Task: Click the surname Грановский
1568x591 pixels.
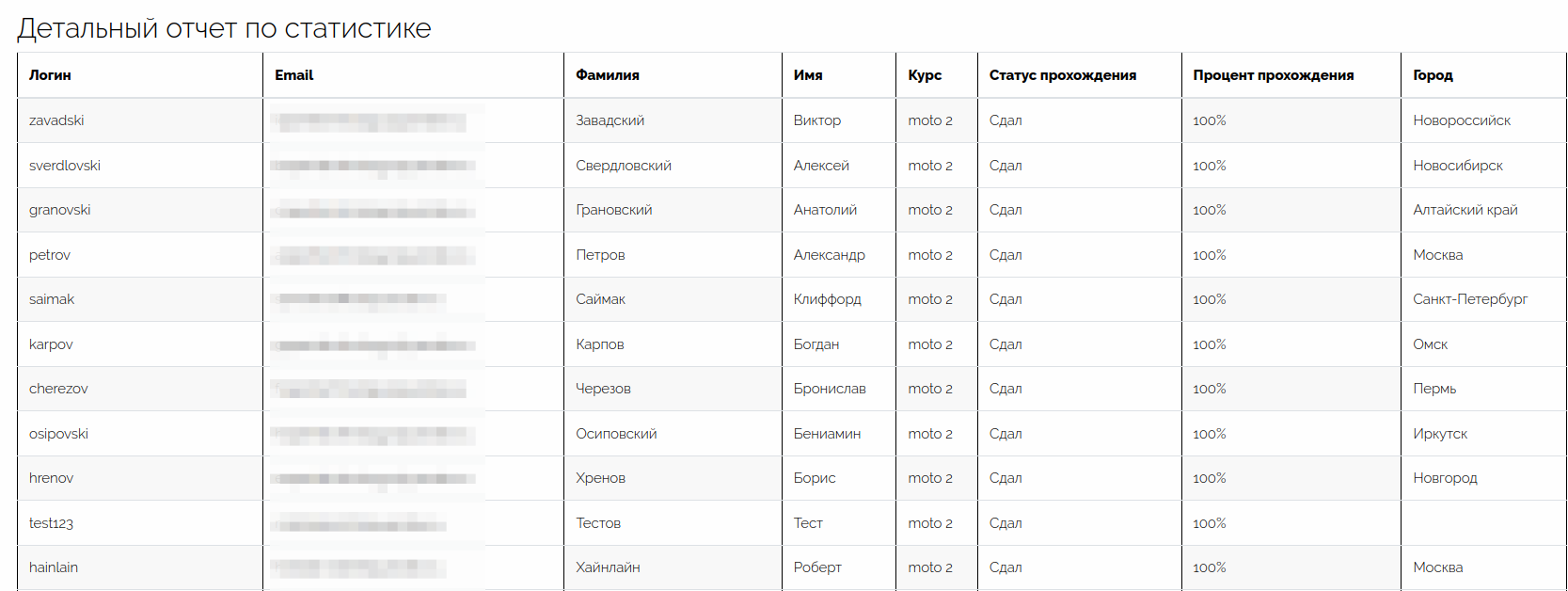Action: [613, 210]
